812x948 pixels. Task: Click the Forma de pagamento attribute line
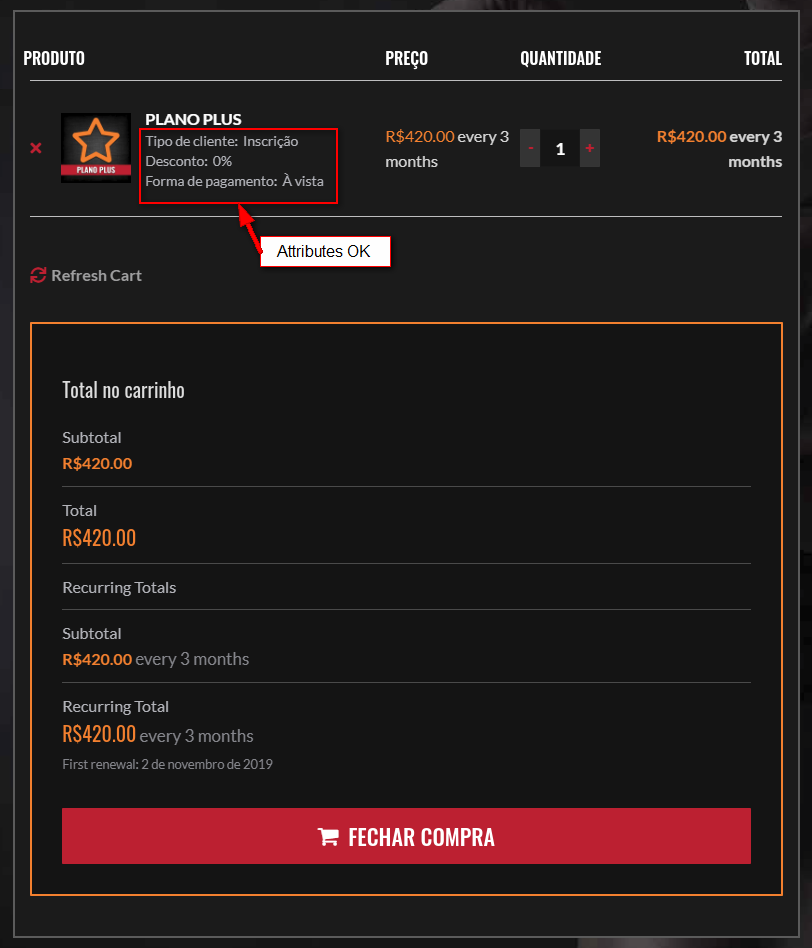(235, 181)
